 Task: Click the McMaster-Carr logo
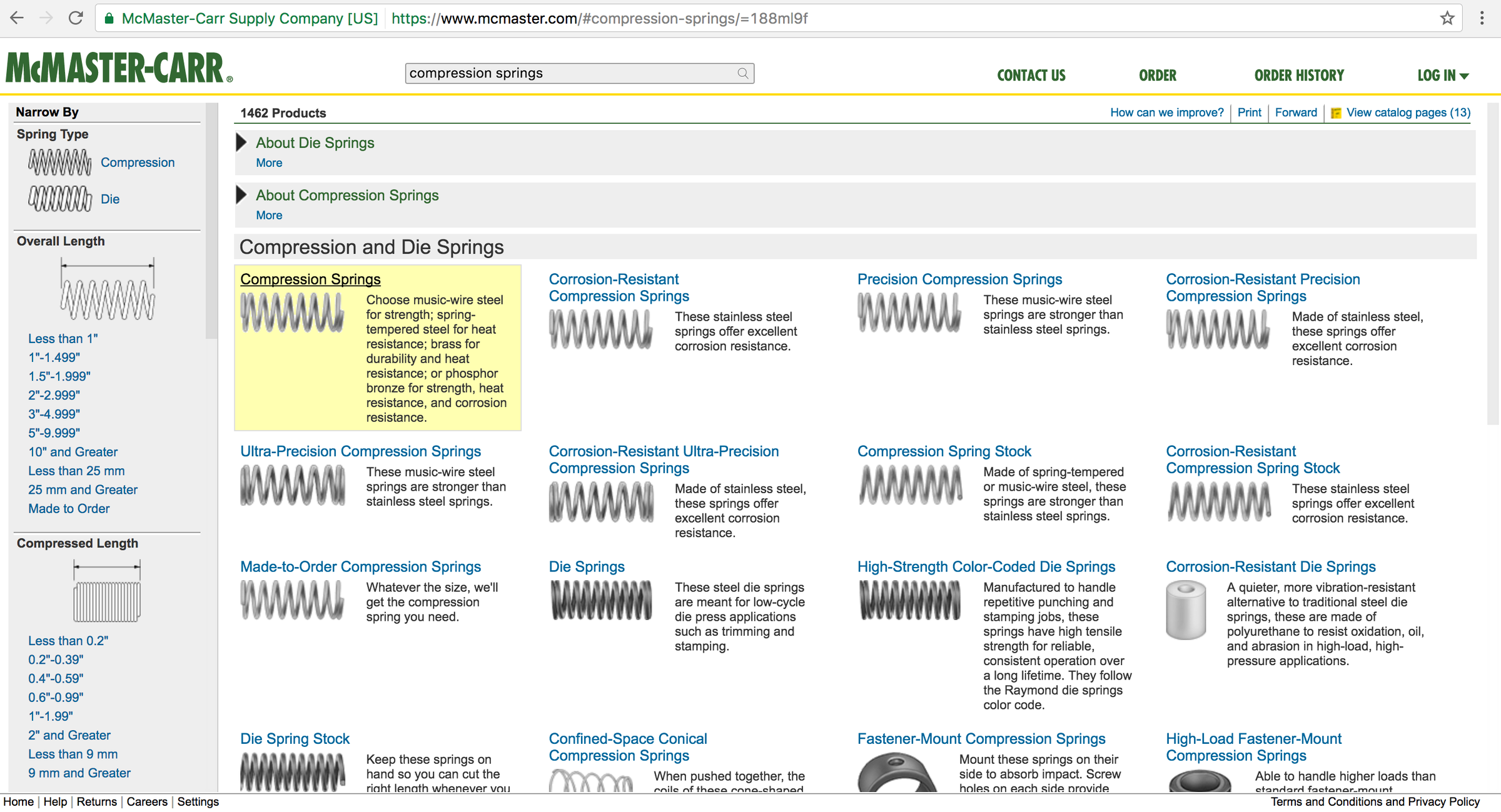(119, 68)
